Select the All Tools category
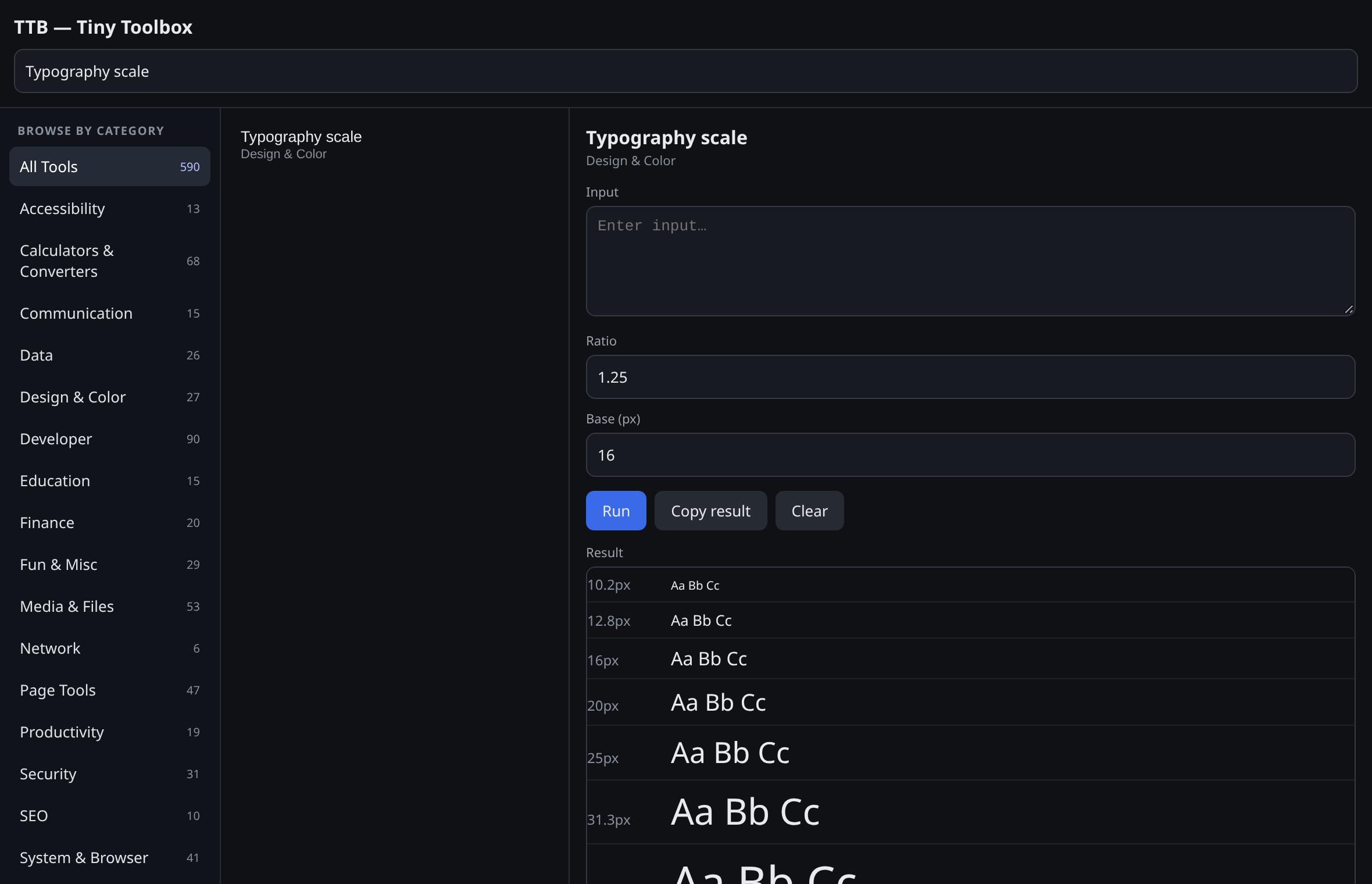The height and width of the screenshot is (884, 1372). click(109, 166)
